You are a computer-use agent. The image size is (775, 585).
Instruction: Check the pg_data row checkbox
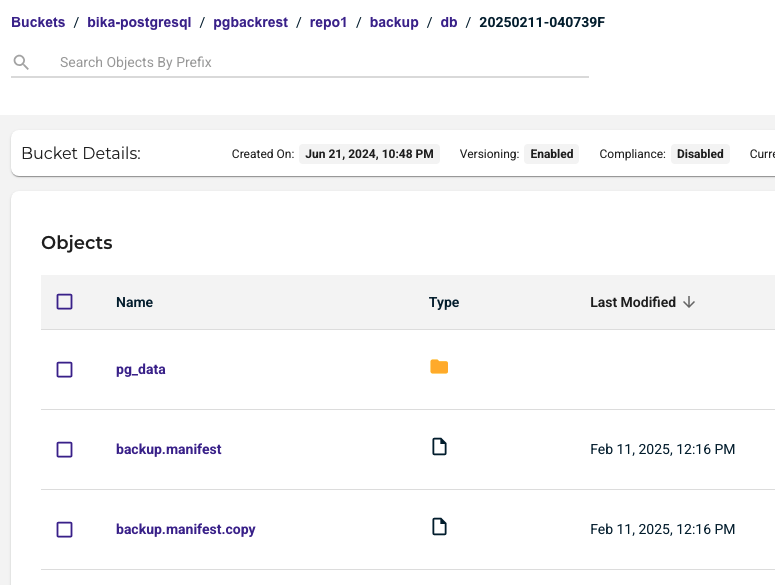[64, 370]
